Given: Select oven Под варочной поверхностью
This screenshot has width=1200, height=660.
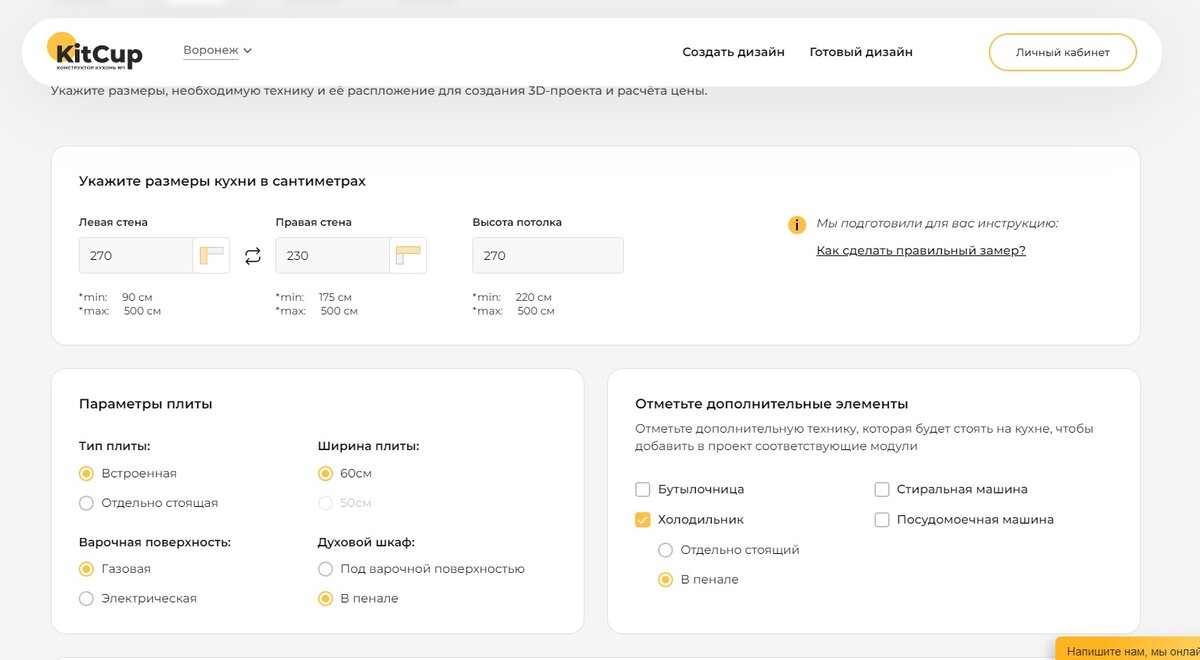Looking at the screenshot, I should pyautogui.click(x=325, y=569).
